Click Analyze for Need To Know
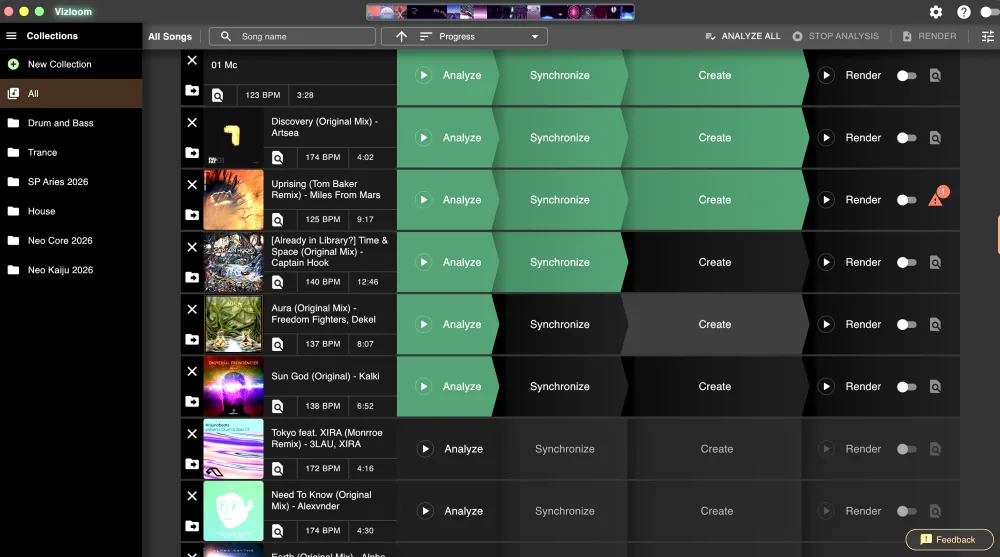 pyautogui.click(x=451, y=511)
